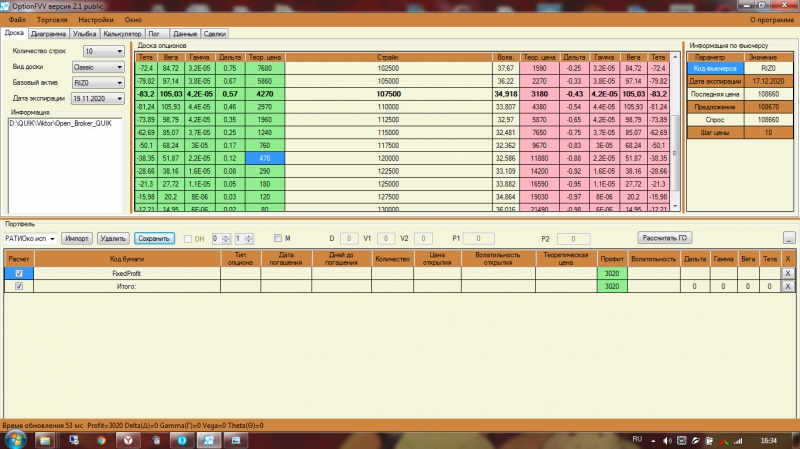The height and width of the screenshot is (449, 800).
Task: Click the first numeric stepper showing 0
Action: (221, 238)
